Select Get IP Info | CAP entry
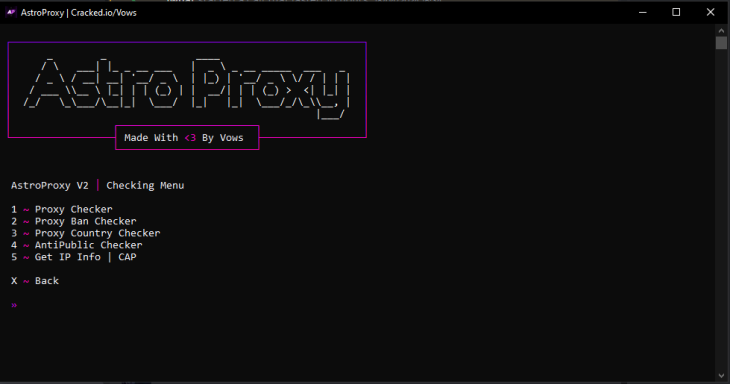Screen dimensions: 730x384 click(x=74, y=257)
